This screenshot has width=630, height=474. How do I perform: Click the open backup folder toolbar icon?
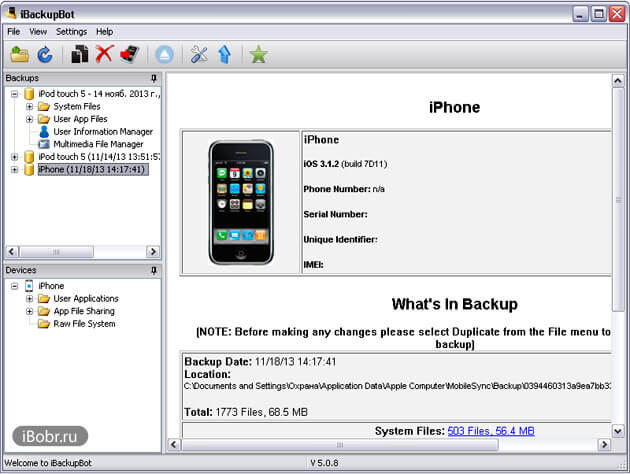pyautogui.click(x=19, y=55)
